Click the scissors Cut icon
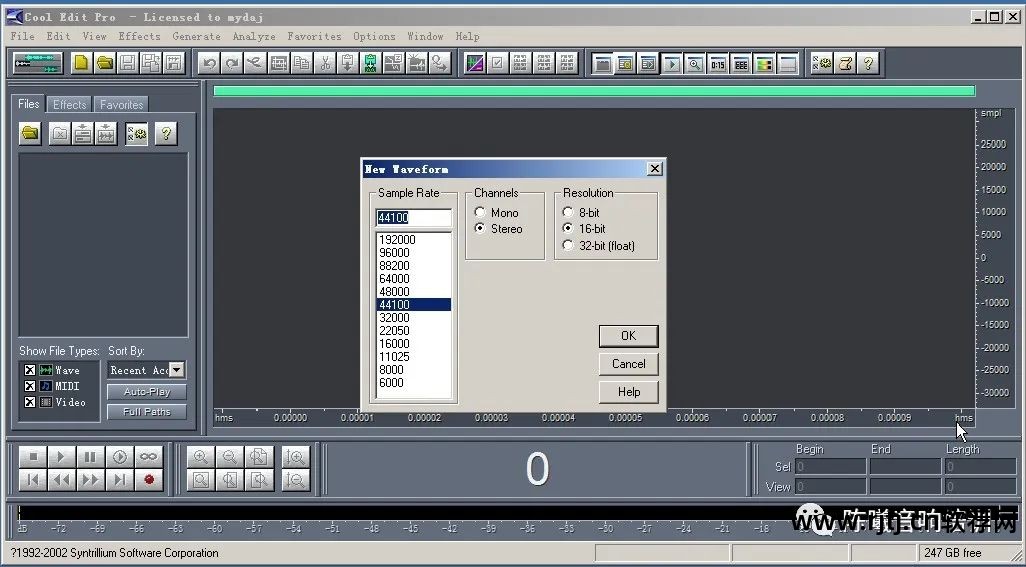The height and width of the screenshot is (567, 1026). click(x=325, y=63)
